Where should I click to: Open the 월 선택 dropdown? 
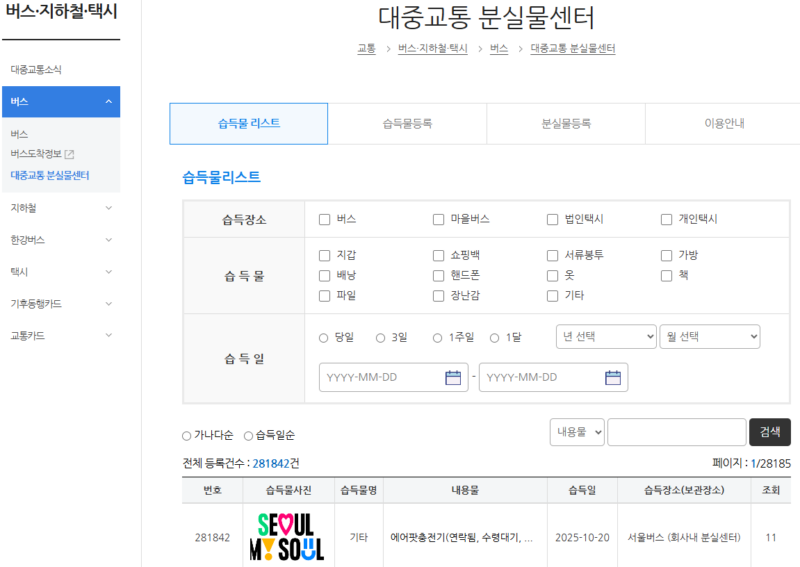pos(710,337)
